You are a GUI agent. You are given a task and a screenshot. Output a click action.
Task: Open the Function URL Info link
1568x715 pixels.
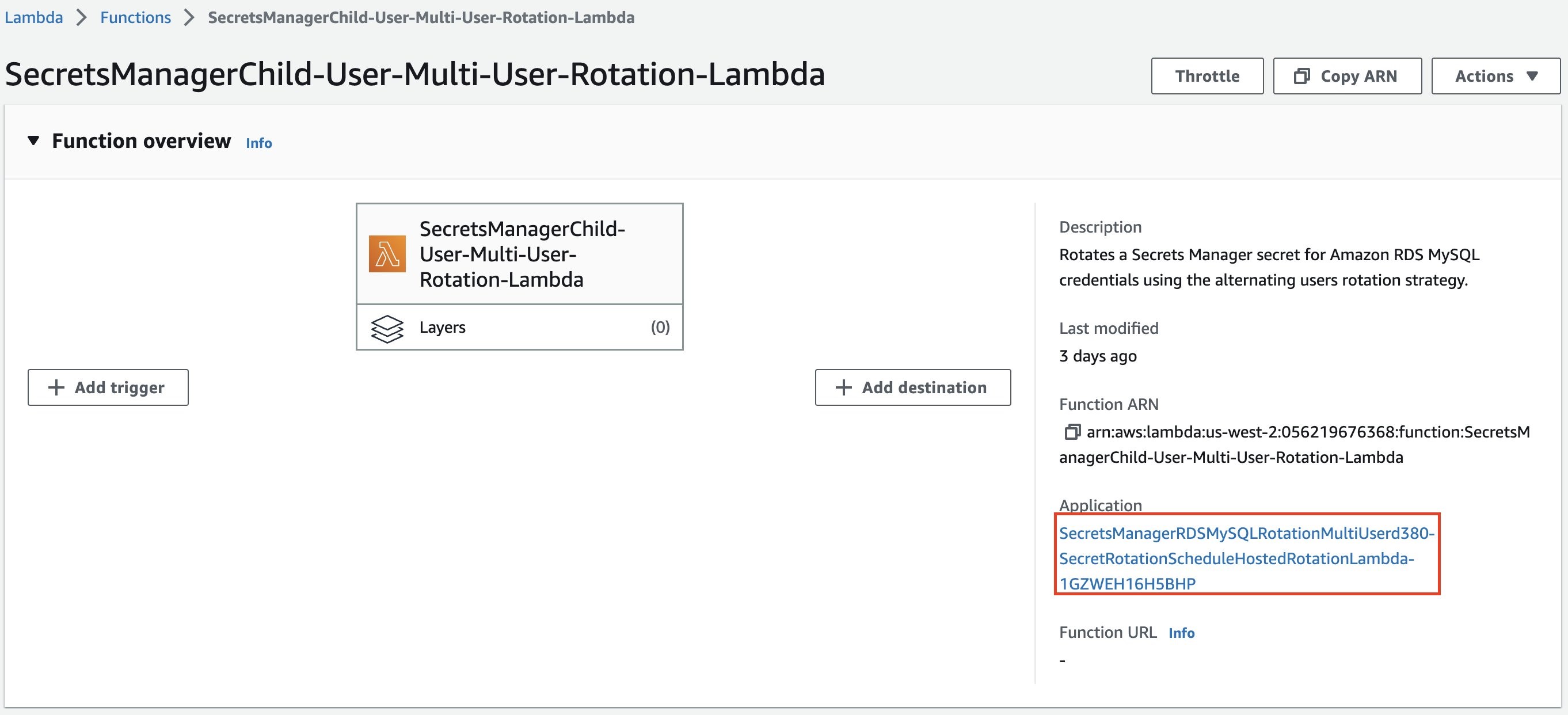point(1182,633)
